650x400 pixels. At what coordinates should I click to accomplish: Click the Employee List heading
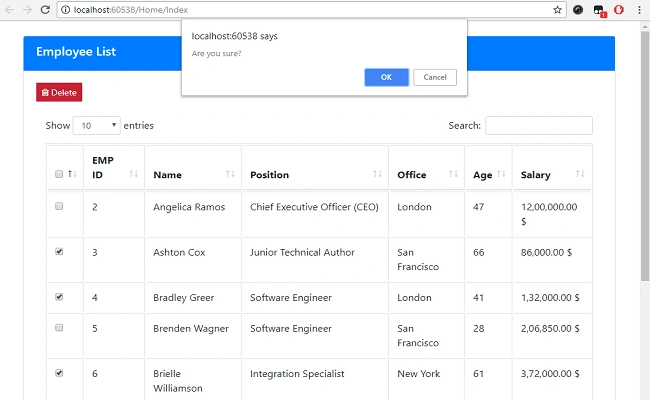tap(76, 52)
